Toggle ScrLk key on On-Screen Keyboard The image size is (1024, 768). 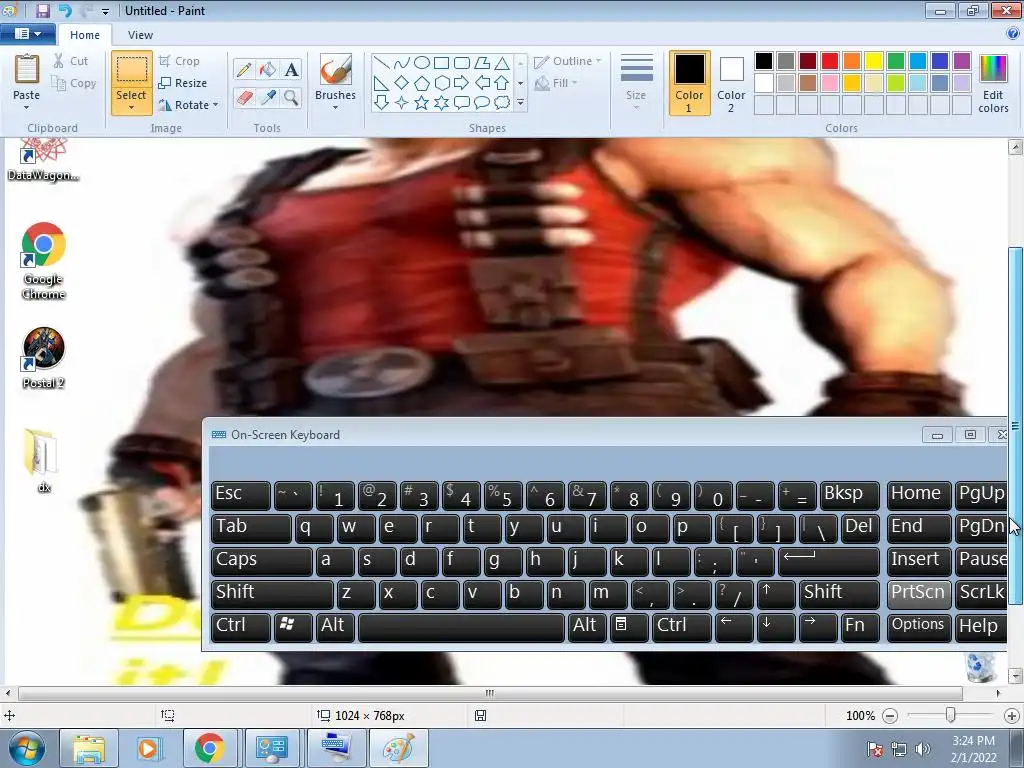981,594
